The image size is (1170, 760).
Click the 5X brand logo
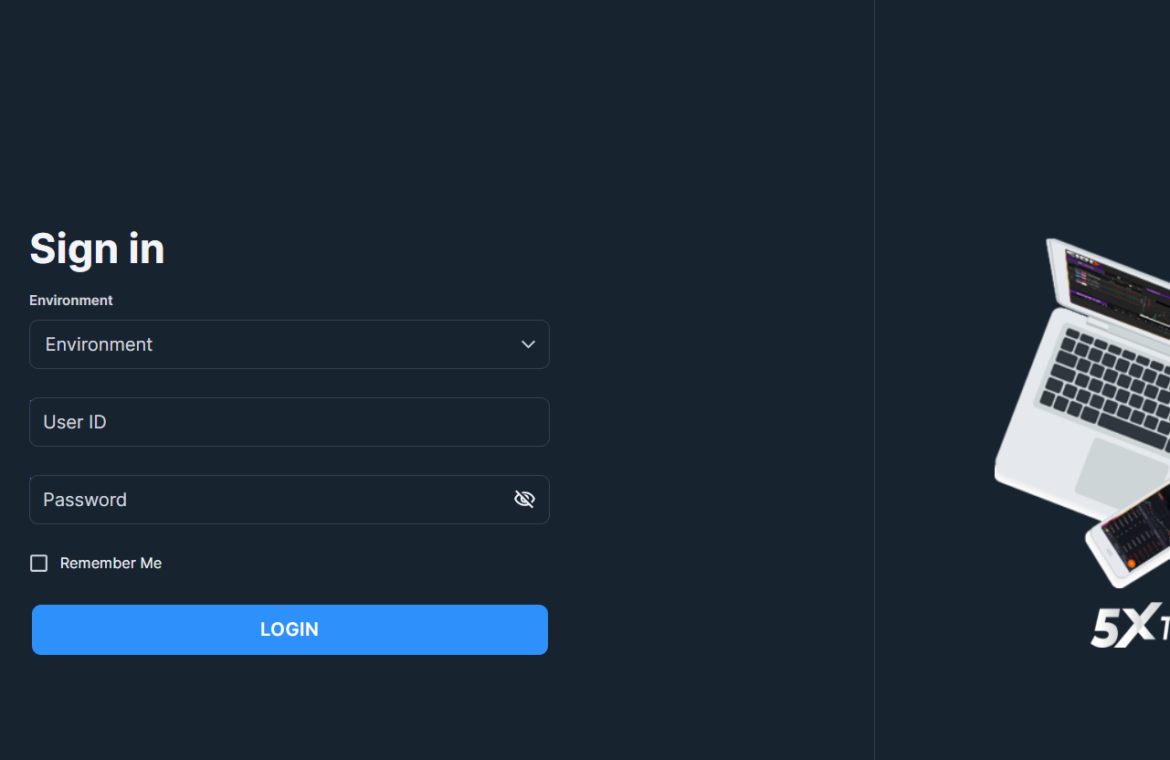coord(1130,625)
